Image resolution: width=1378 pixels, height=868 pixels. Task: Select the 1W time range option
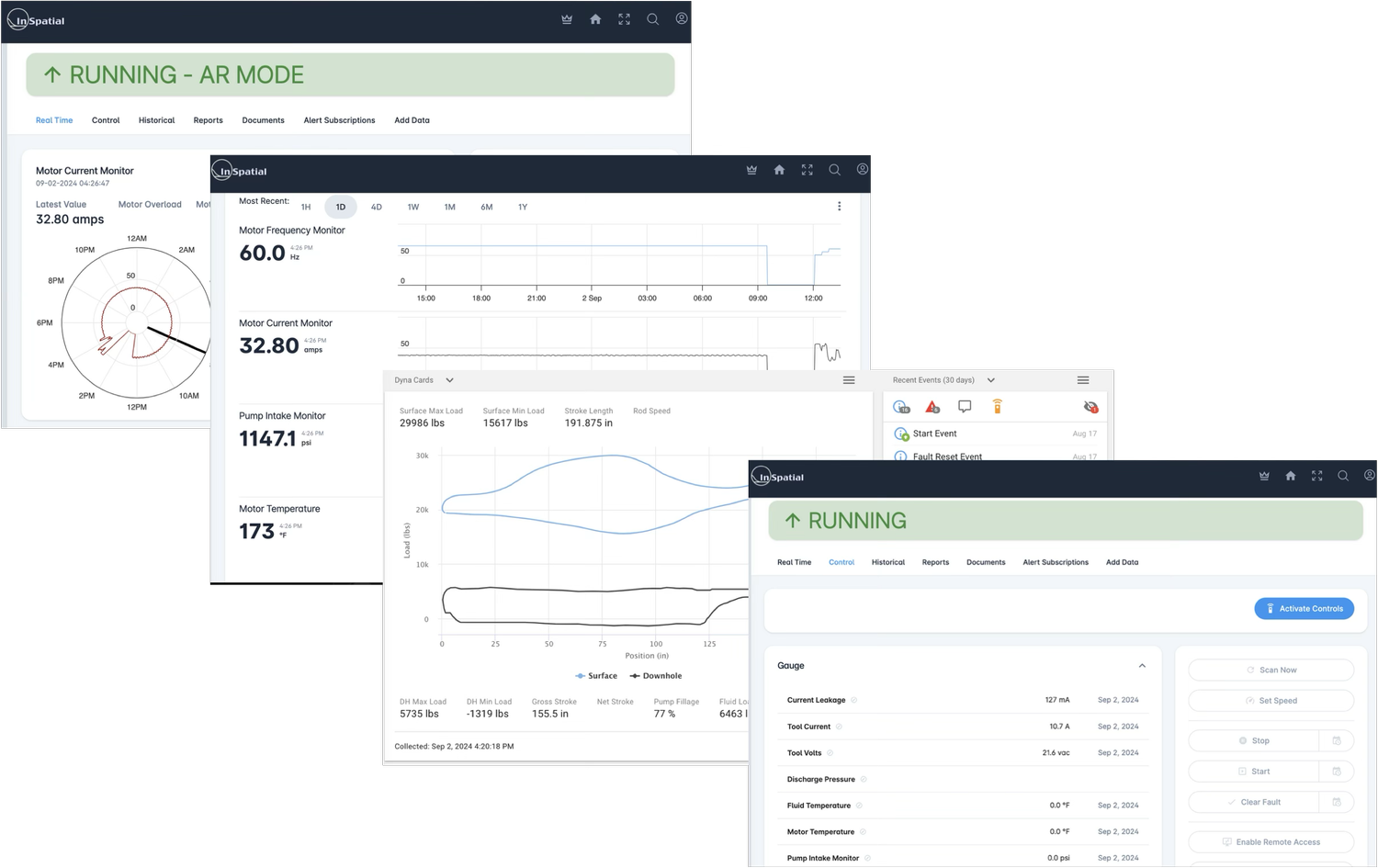point(413,207)
